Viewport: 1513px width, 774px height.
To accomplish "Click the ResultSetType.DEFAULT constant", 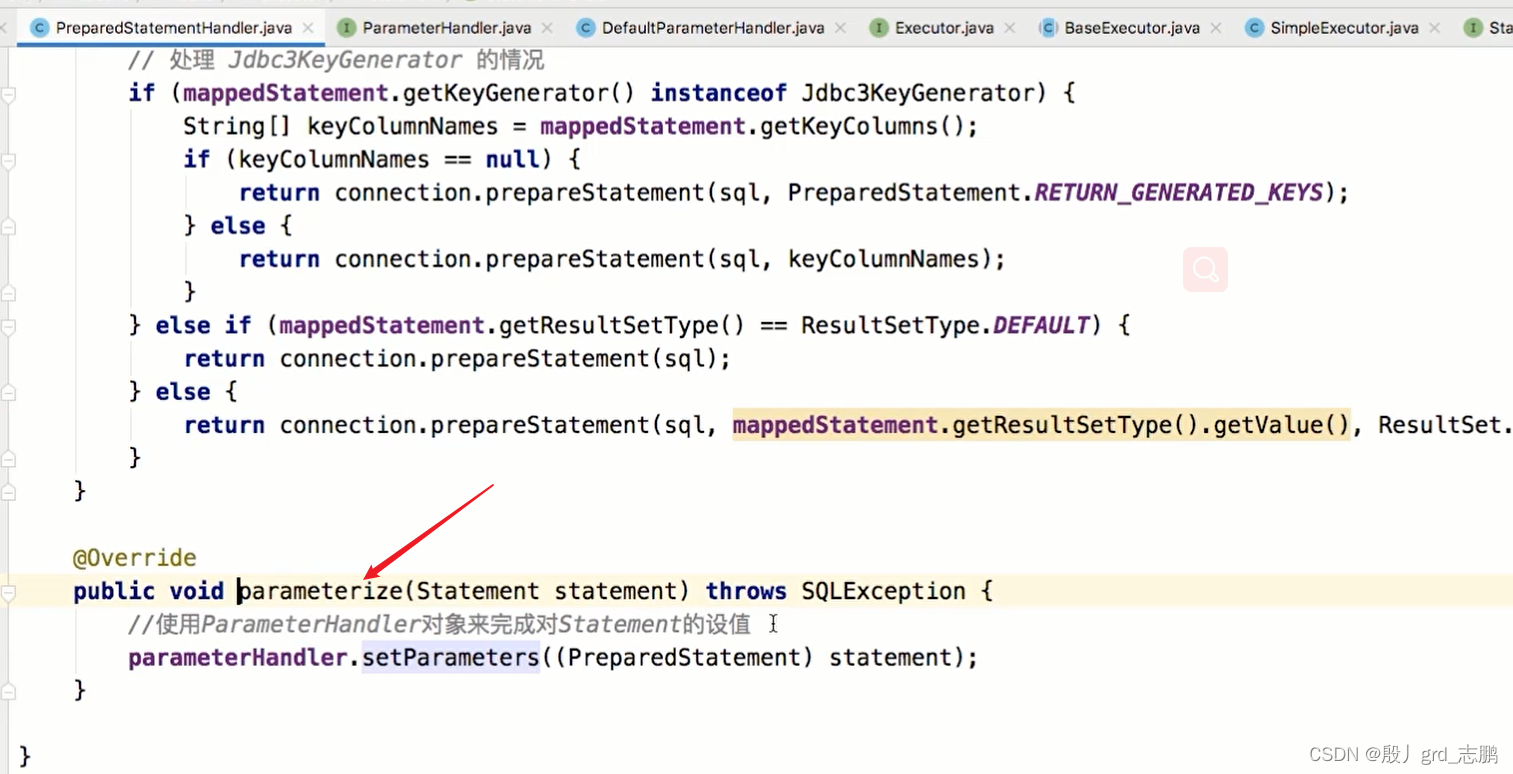I will [1040, 326].
